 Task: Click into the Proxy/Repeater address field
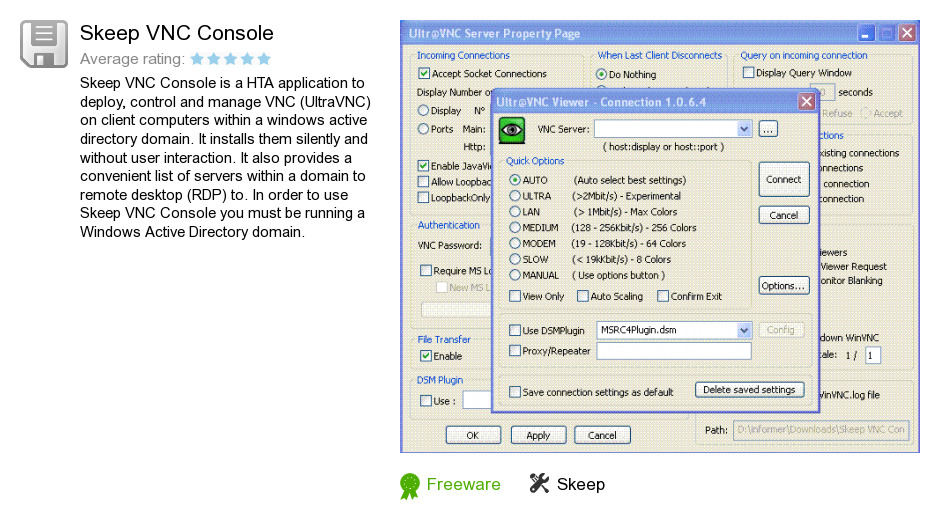click(x=674, y=351)
